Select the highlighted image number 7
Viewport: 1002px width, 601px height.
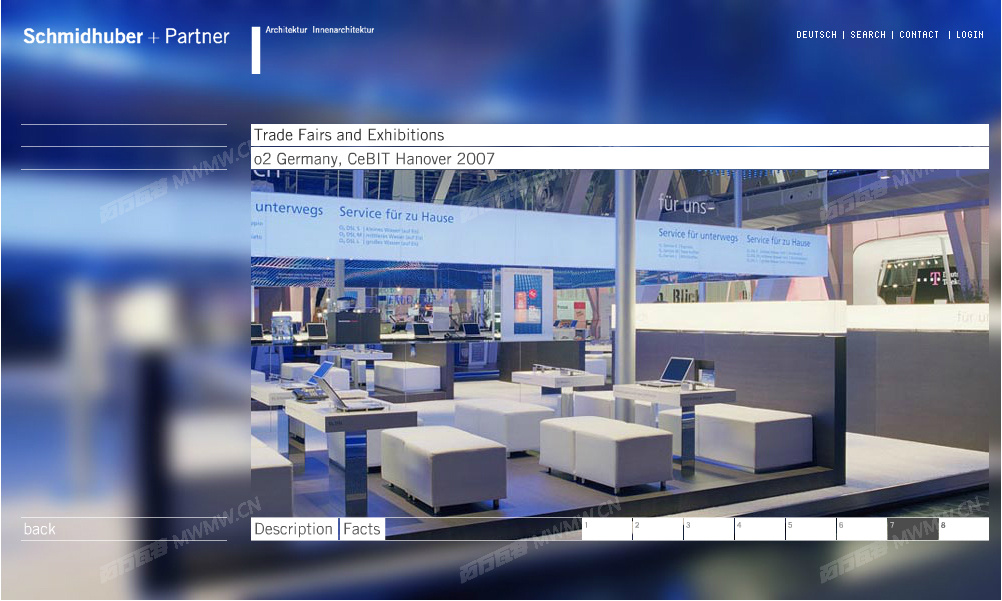point(913,529)
